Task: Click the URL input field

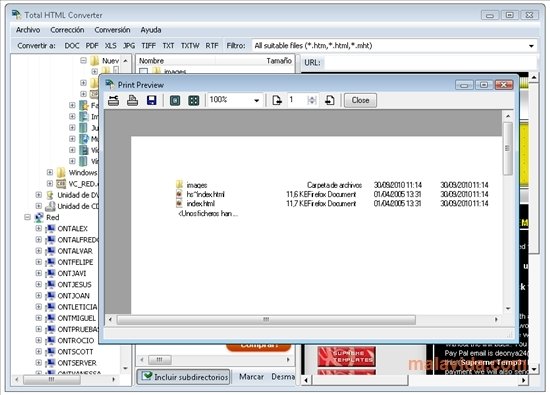Action: [x=430, y=62]
